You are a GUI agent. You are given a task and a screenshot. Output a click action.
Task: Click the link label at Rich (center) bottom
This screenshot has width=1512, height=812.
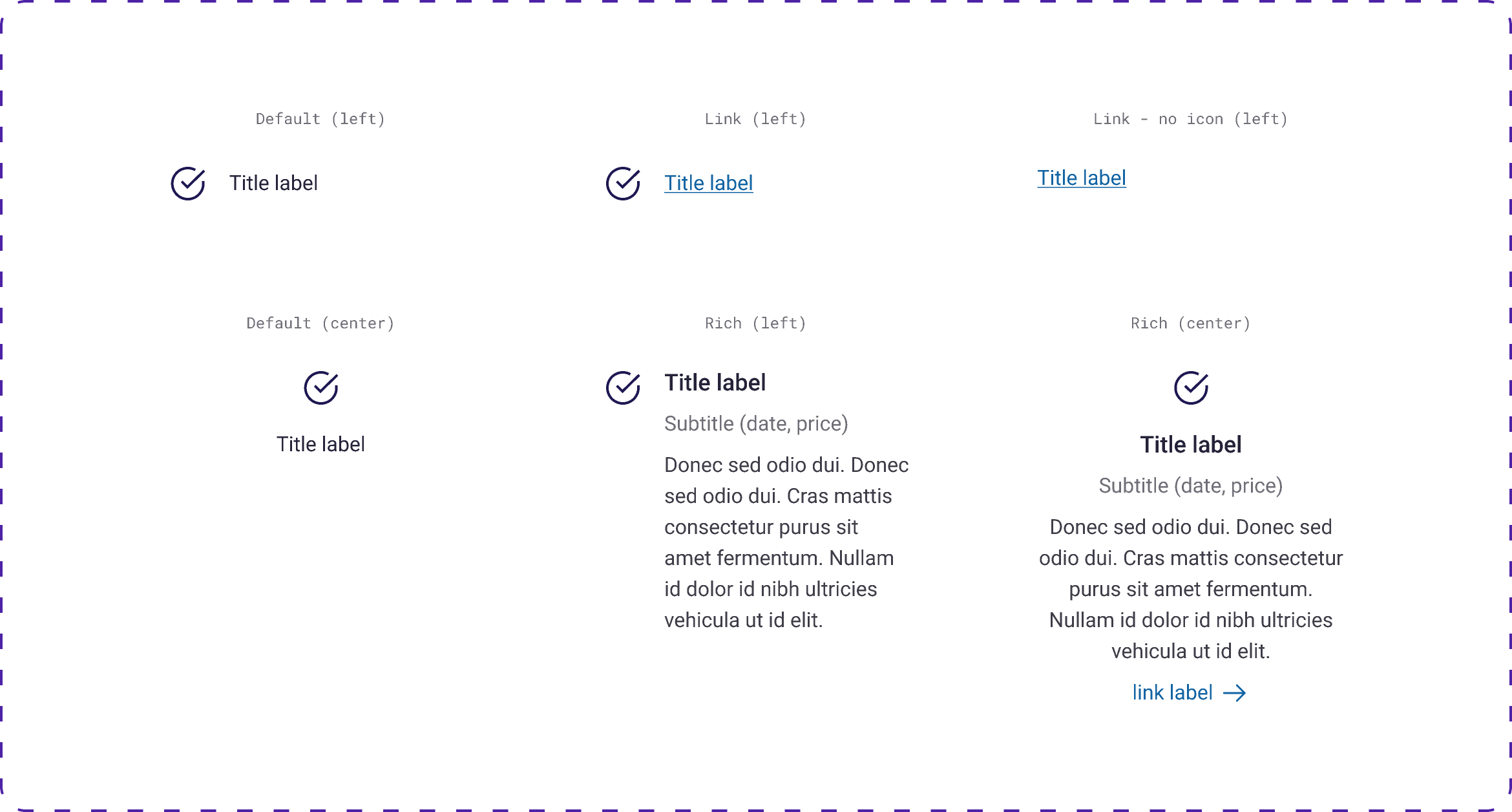pos(1173,692)
